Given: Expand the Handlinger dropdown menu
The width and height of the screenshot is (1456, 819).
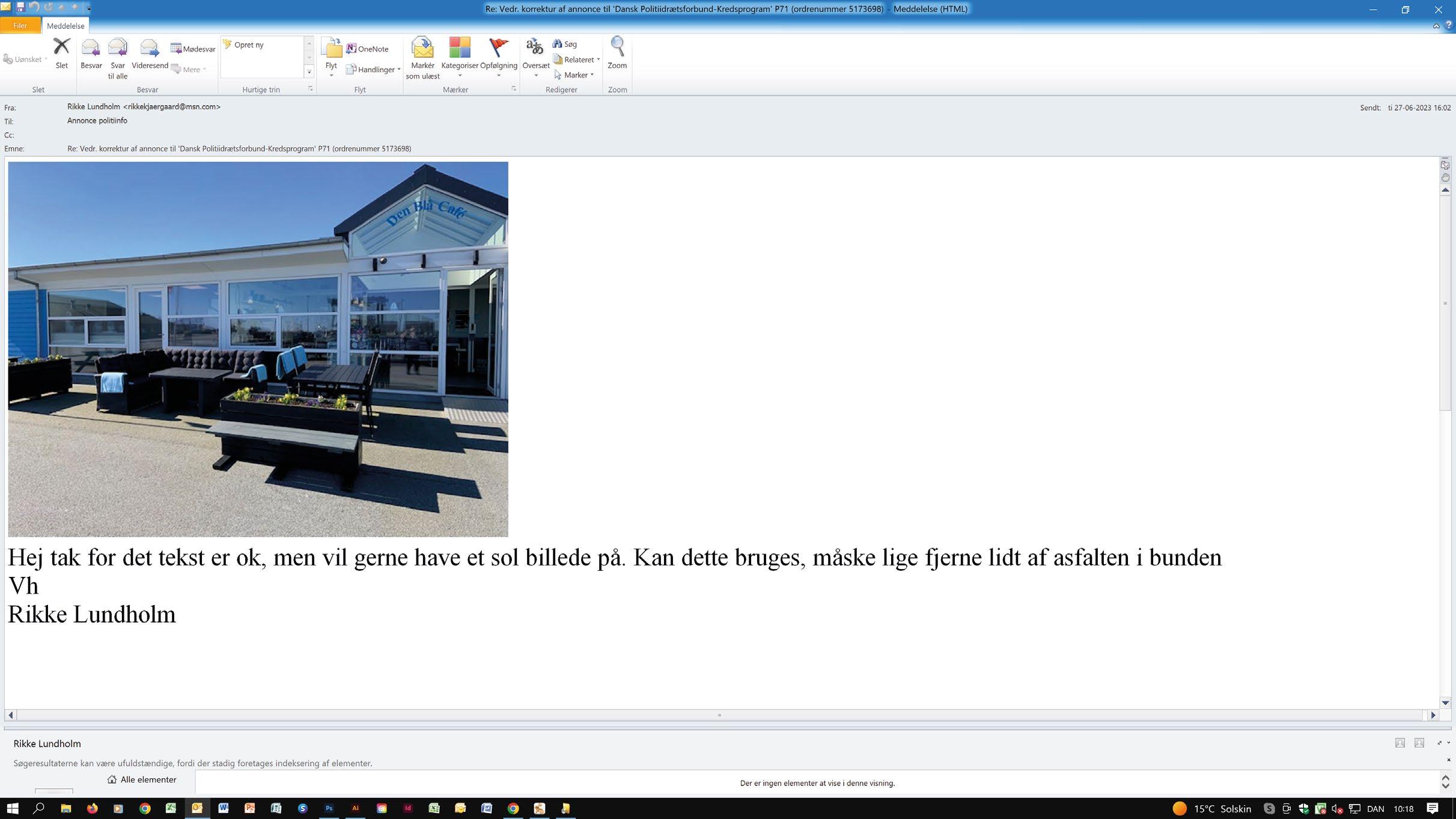Looking at the screenshot, I should click(x=376, y=70).
